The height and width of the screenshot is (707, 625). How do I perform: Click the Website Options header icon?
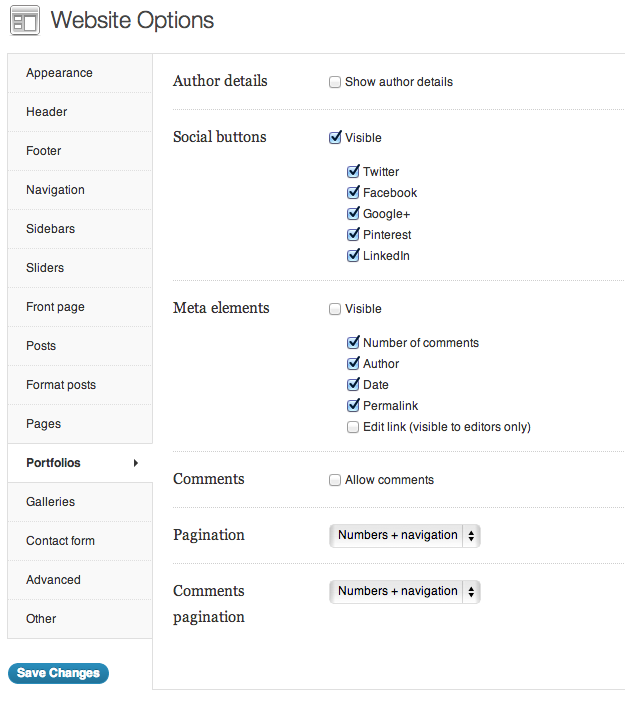click(24, 21)
